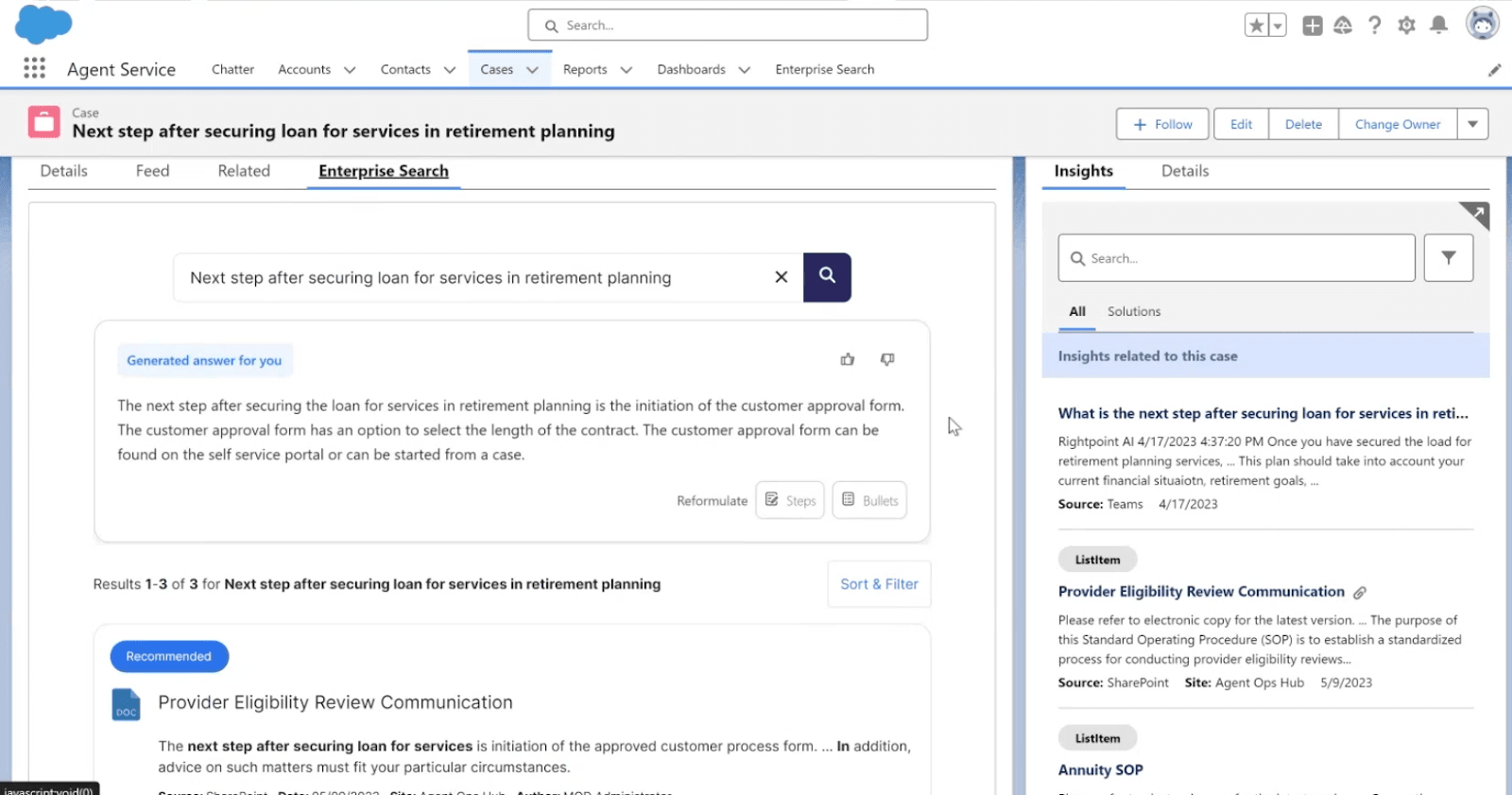
Task: Click the Help question mark icon
Action: coord(1375,26)
